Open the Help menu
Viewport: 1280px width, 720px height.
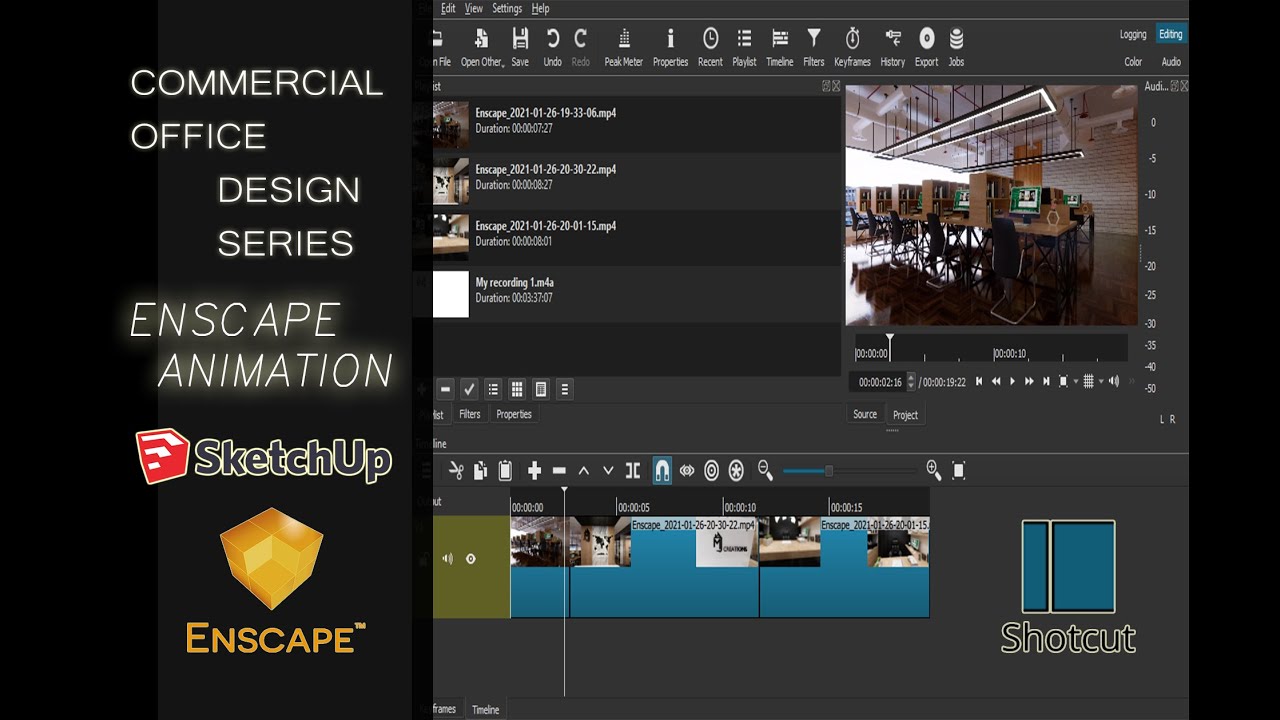[540, 8]
